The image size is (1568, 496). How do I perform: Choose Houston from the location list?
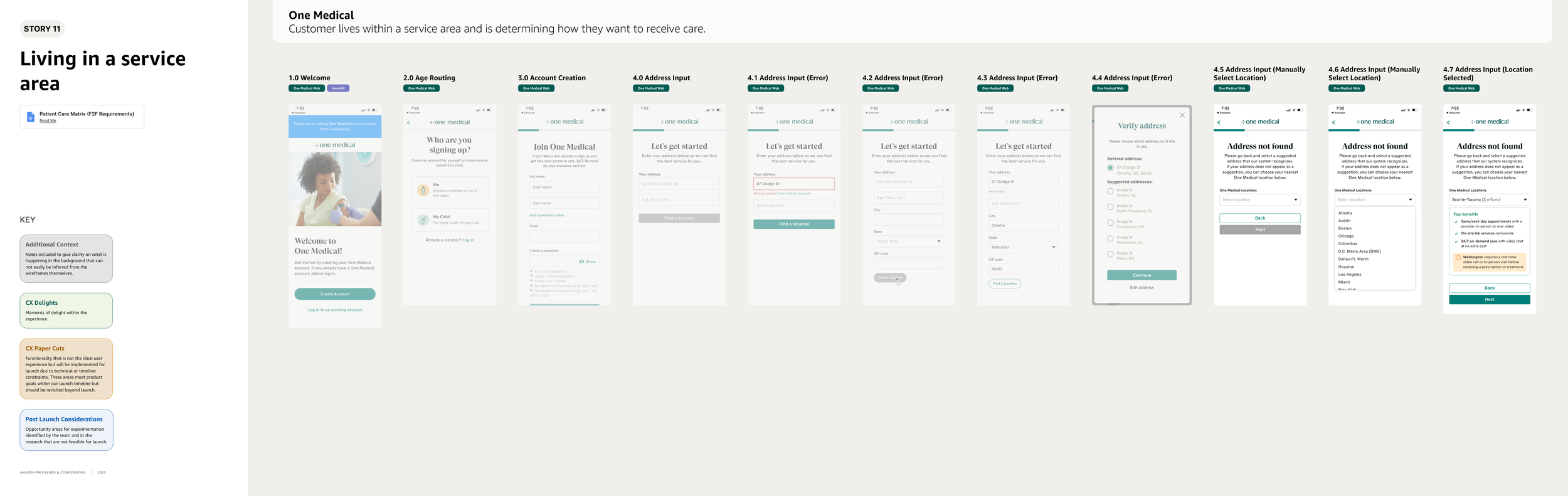[1346, 266]
